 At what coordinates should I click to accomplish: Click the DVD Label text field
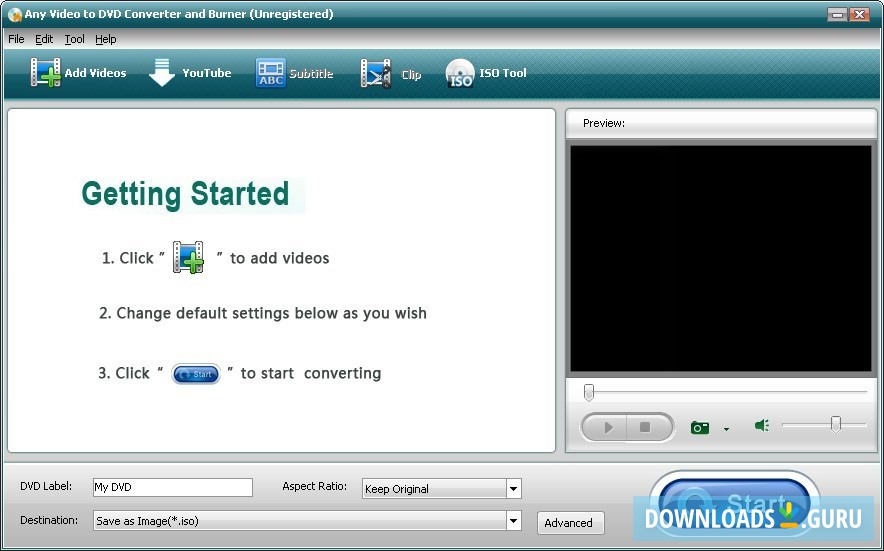click(x=173, y=487)
